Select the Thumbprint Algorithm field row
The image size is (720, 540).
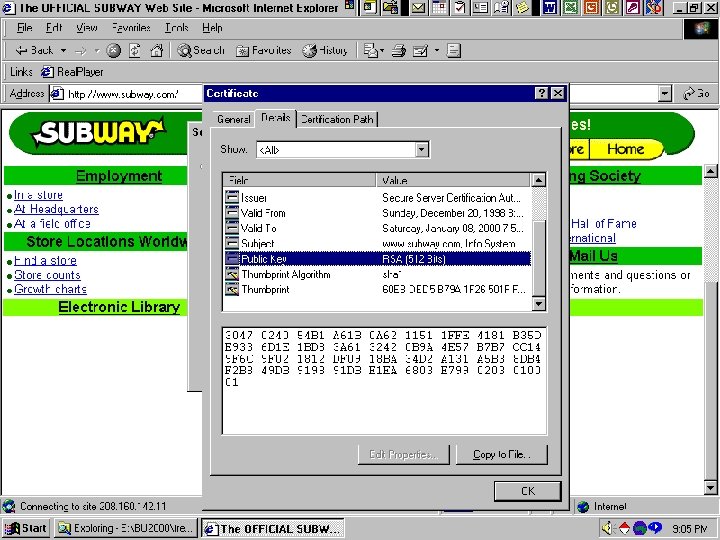[377, 275]
